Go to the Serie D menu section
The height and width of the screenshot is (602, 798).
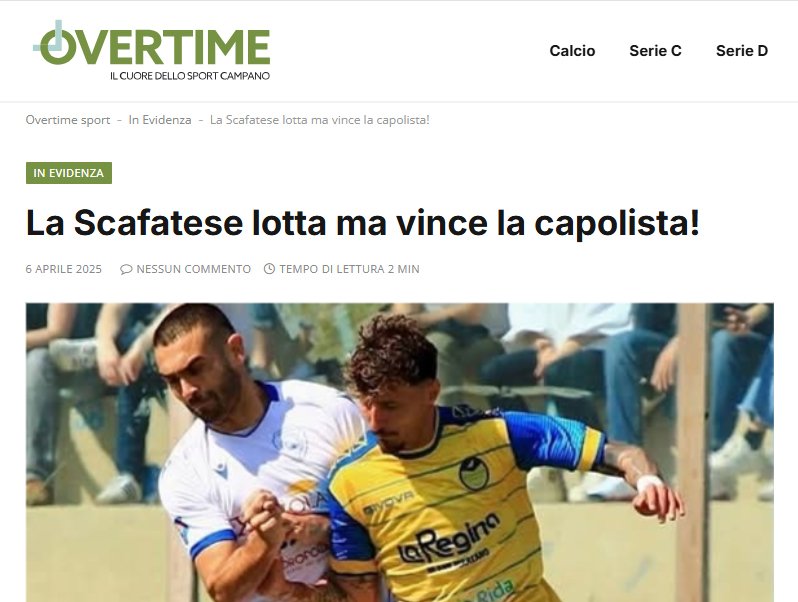pos(742,51)
